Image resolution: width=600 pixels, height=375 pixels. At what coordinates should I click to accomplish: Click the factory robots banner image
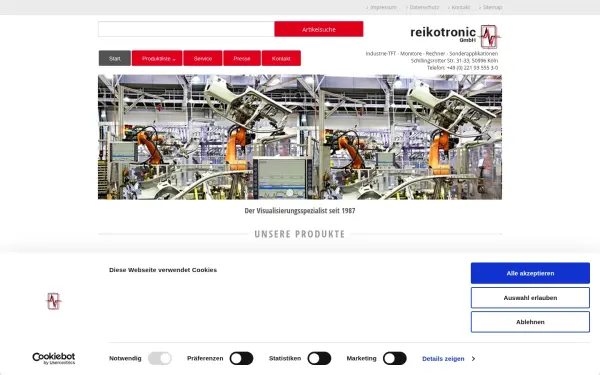click(300, 137)
